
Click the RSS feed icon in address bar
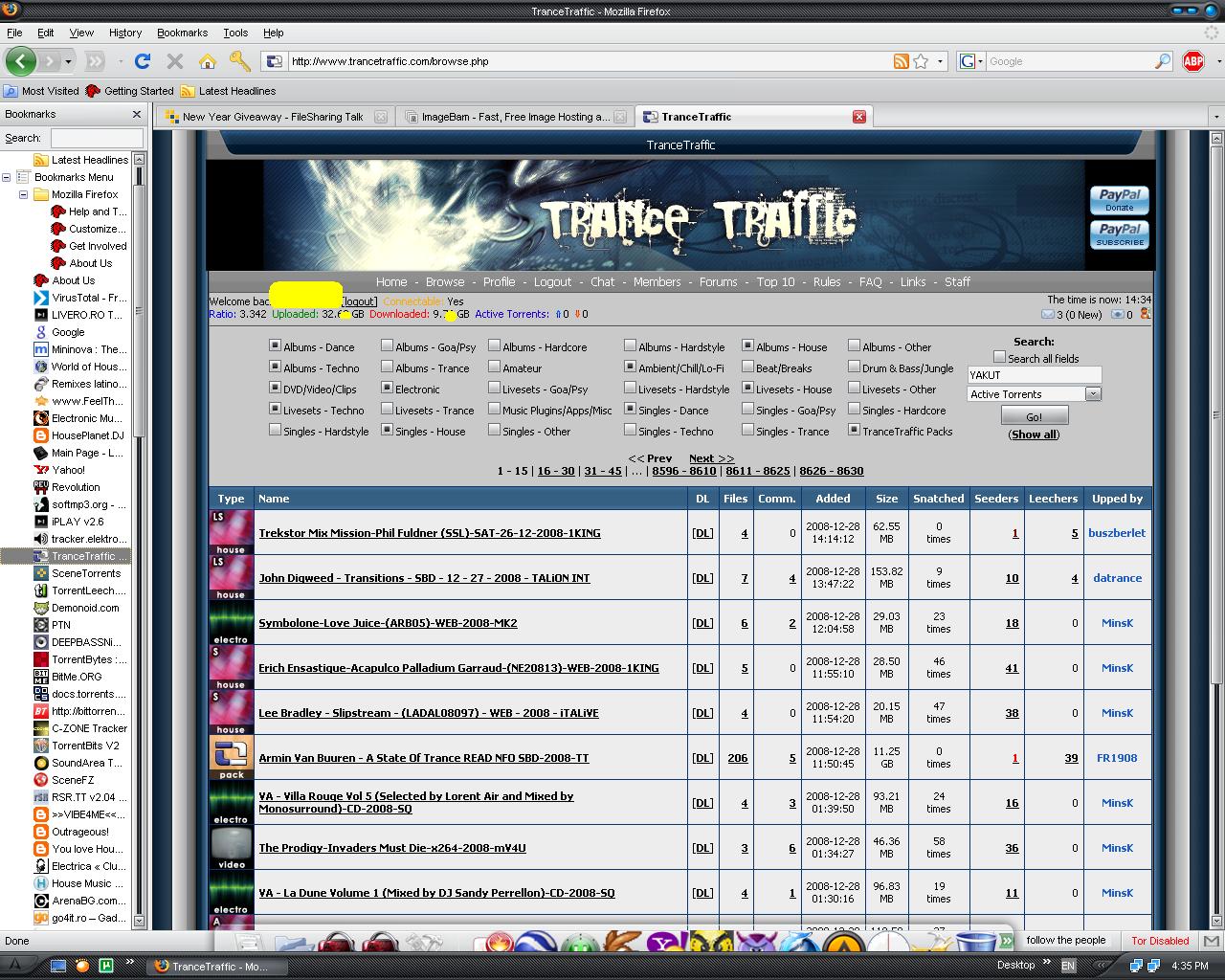tap(901, 61)
